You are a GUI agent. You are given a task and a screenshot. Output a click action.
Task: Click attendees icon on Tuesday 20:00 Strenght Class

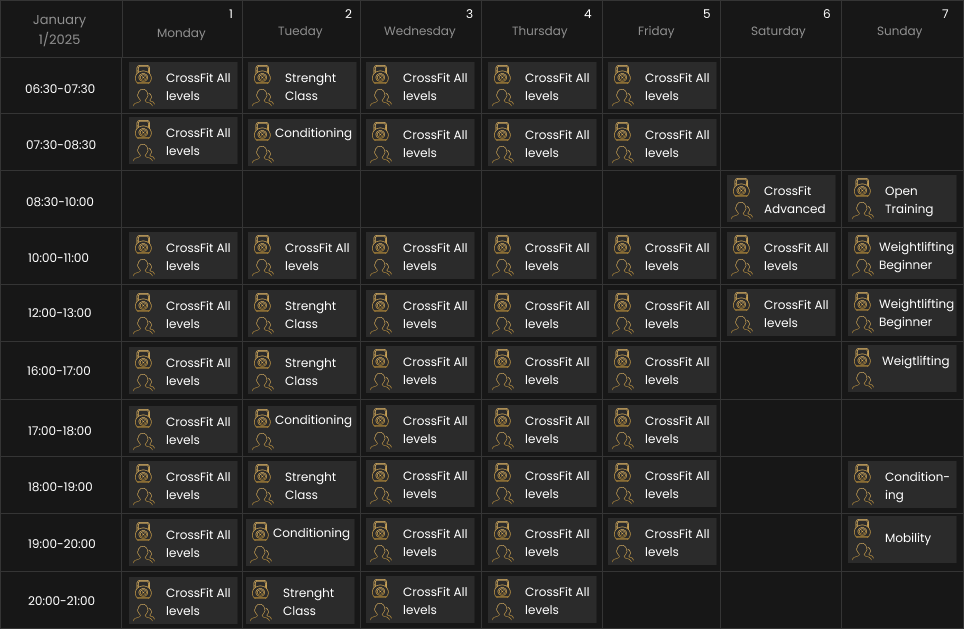[262, 611]
